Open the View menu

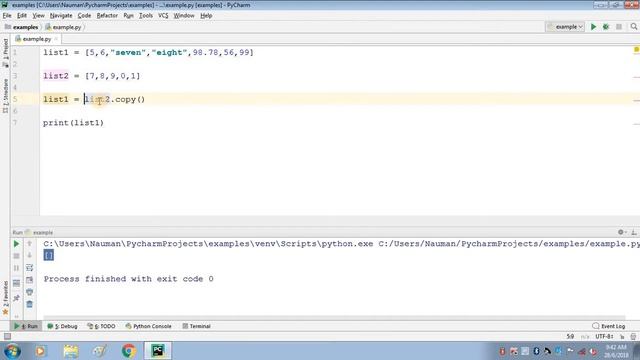38,16
